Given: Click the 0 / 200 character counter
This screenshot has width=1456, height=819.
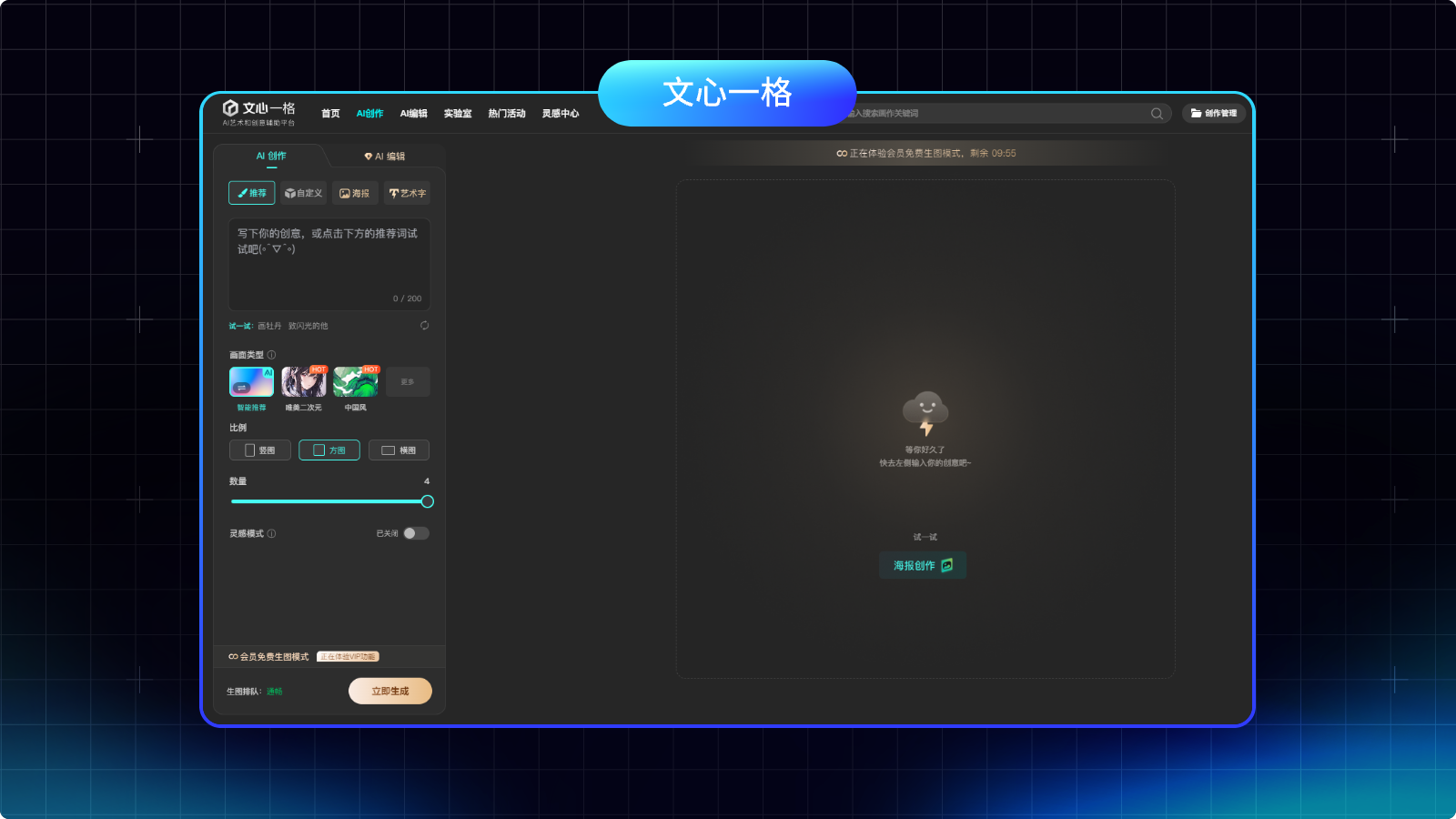Looking at the screenshot, I should click(408, 298).
